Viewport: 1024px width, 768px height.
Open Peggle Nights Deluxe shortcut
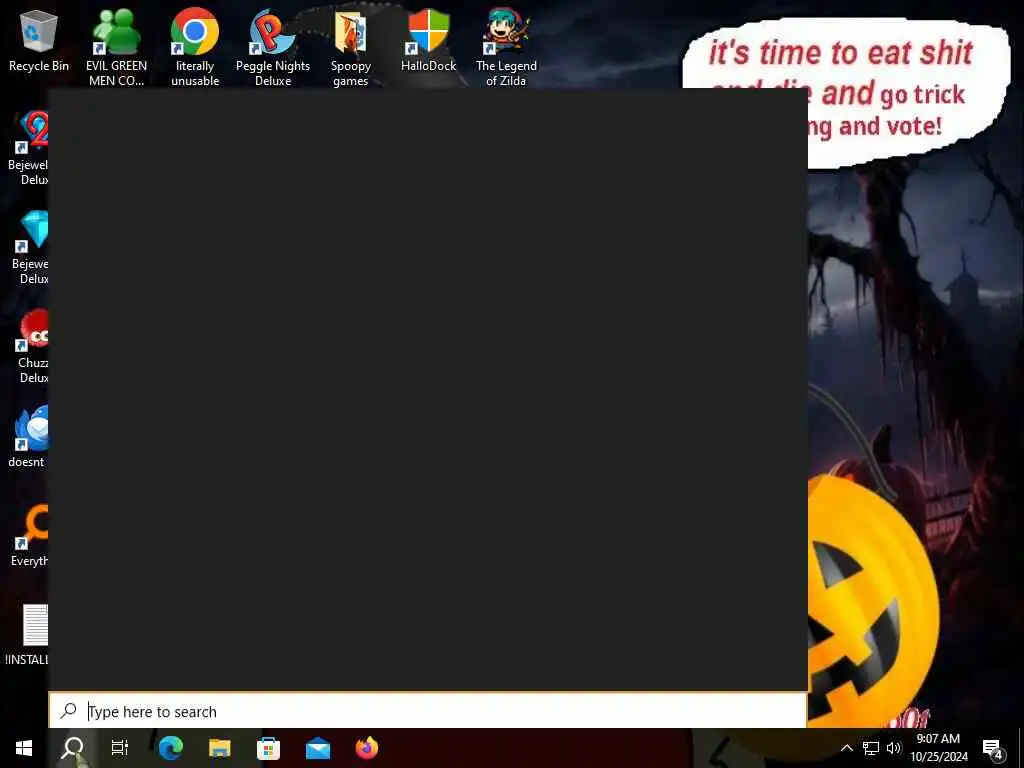point(272,47)
